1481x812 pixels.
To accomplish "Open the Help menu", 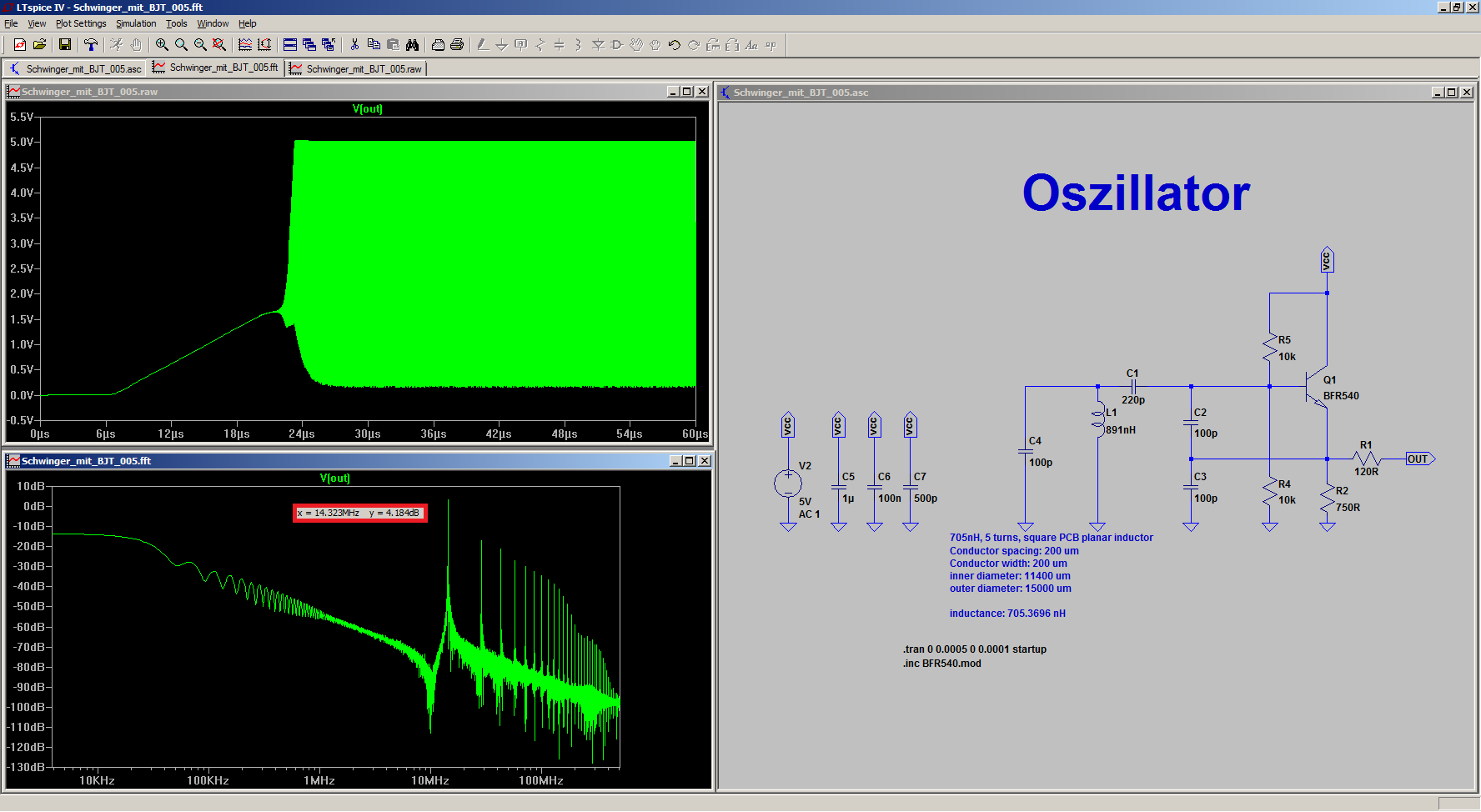I will click(x=248, y=23).
